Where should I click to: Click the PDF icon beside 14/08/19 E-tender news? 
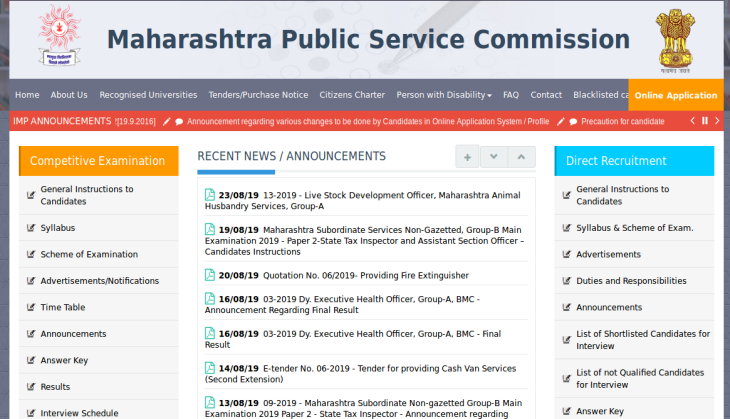pyautogui.click(x=210, y=368)
